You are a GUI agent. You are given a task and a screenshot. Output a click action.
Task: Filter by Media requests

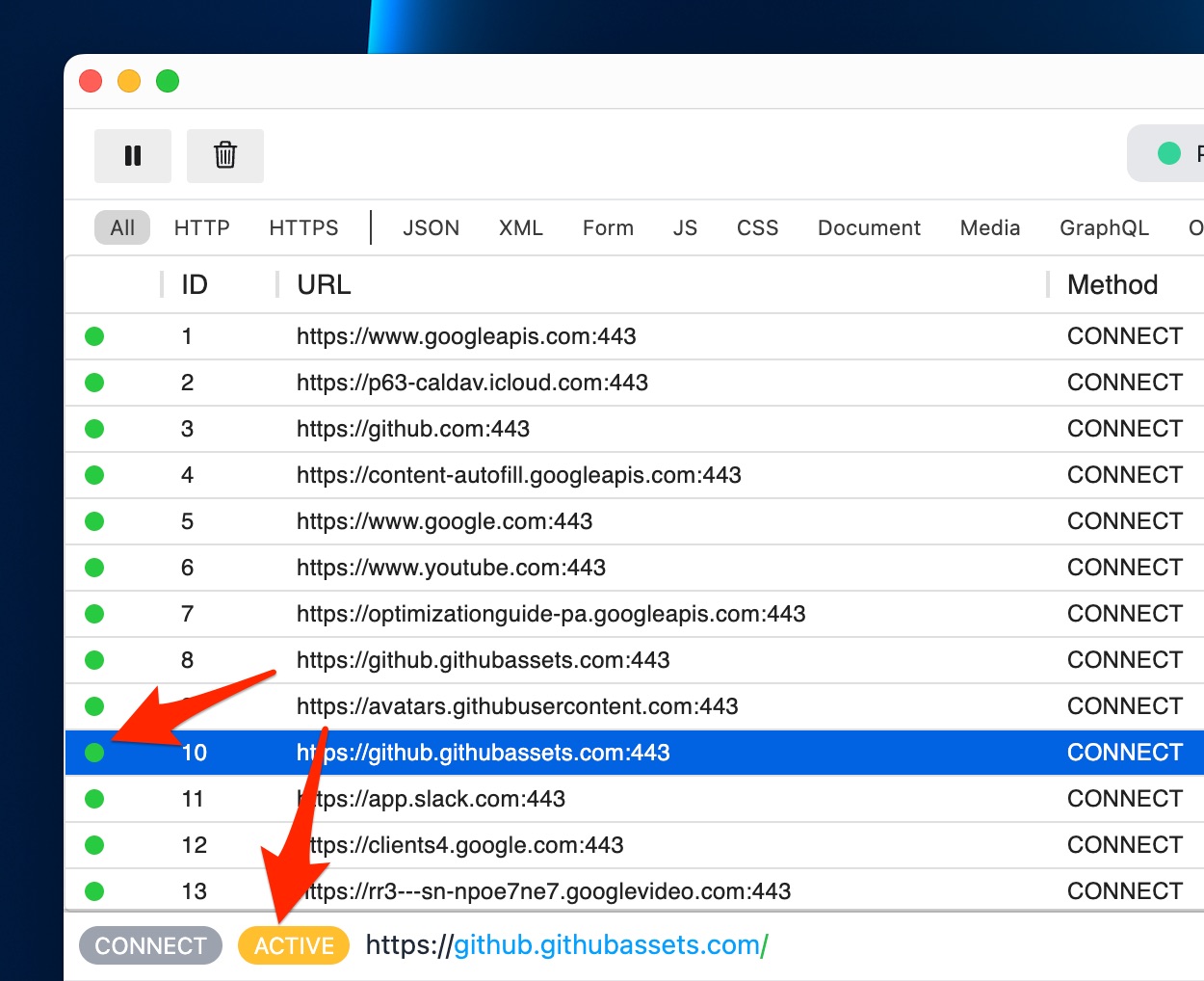(990, 227)
